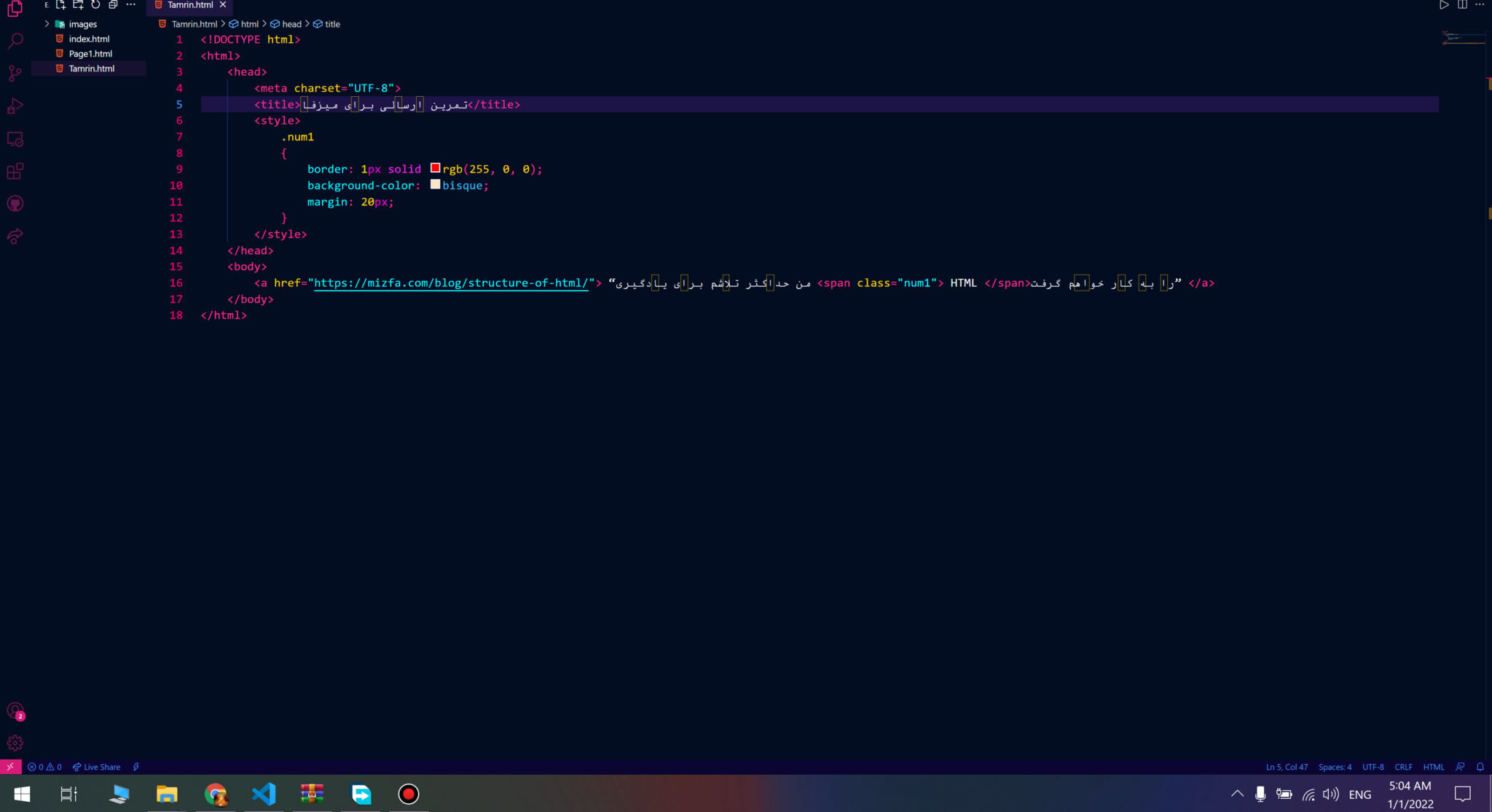
Task: Click the Split Editor icon top right
Action: coord(1464,4)
